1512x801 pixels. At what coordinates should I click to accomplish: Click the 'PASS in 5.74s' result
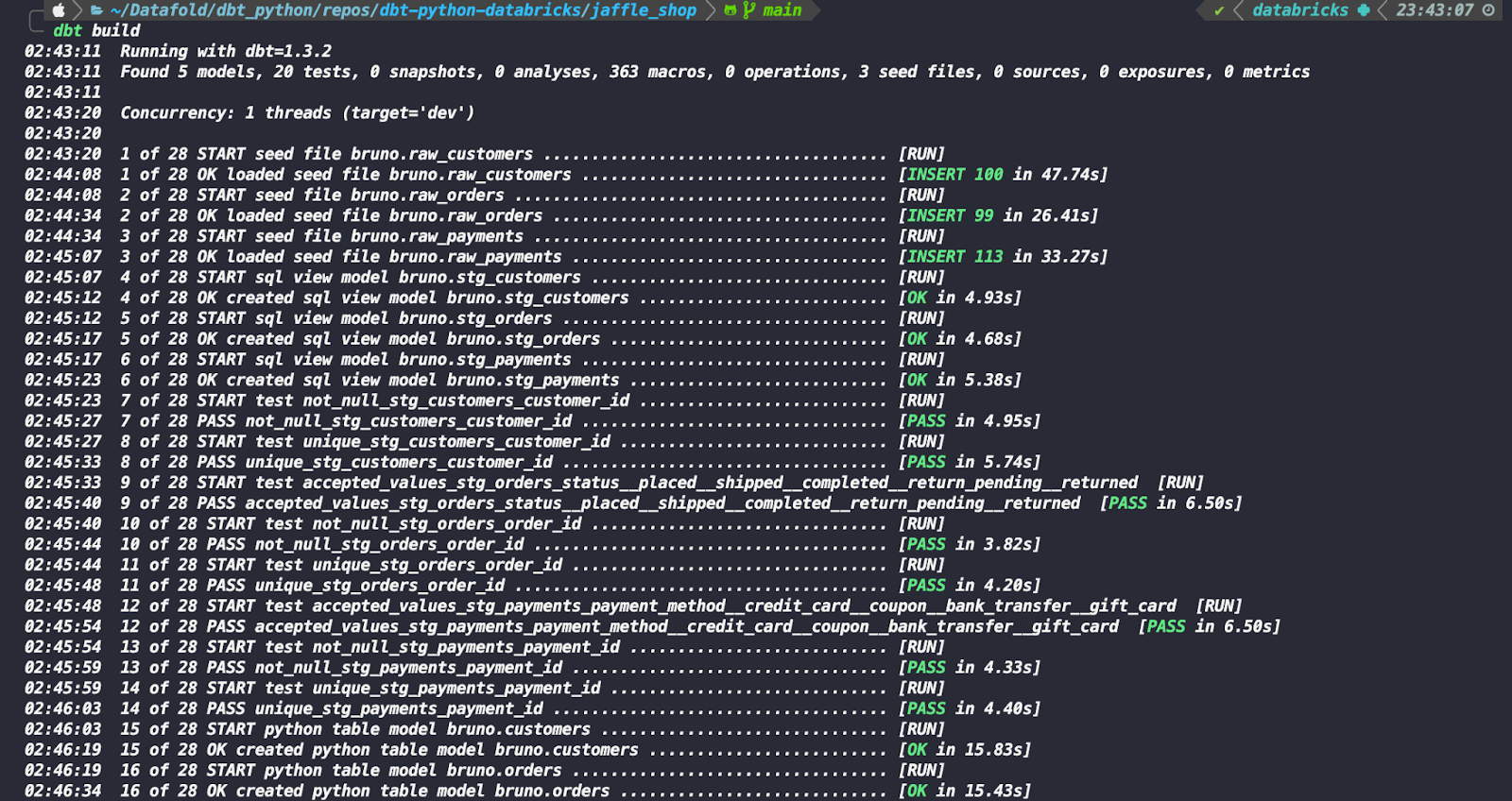(970, 463)
